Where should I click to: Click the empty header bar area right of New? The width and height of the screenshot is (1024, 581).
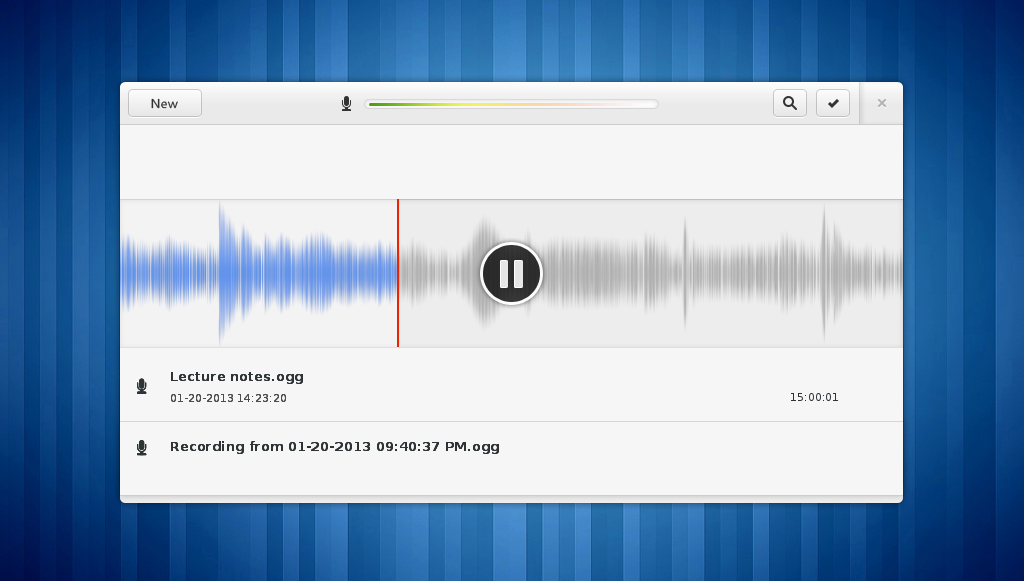pos(268,103)
